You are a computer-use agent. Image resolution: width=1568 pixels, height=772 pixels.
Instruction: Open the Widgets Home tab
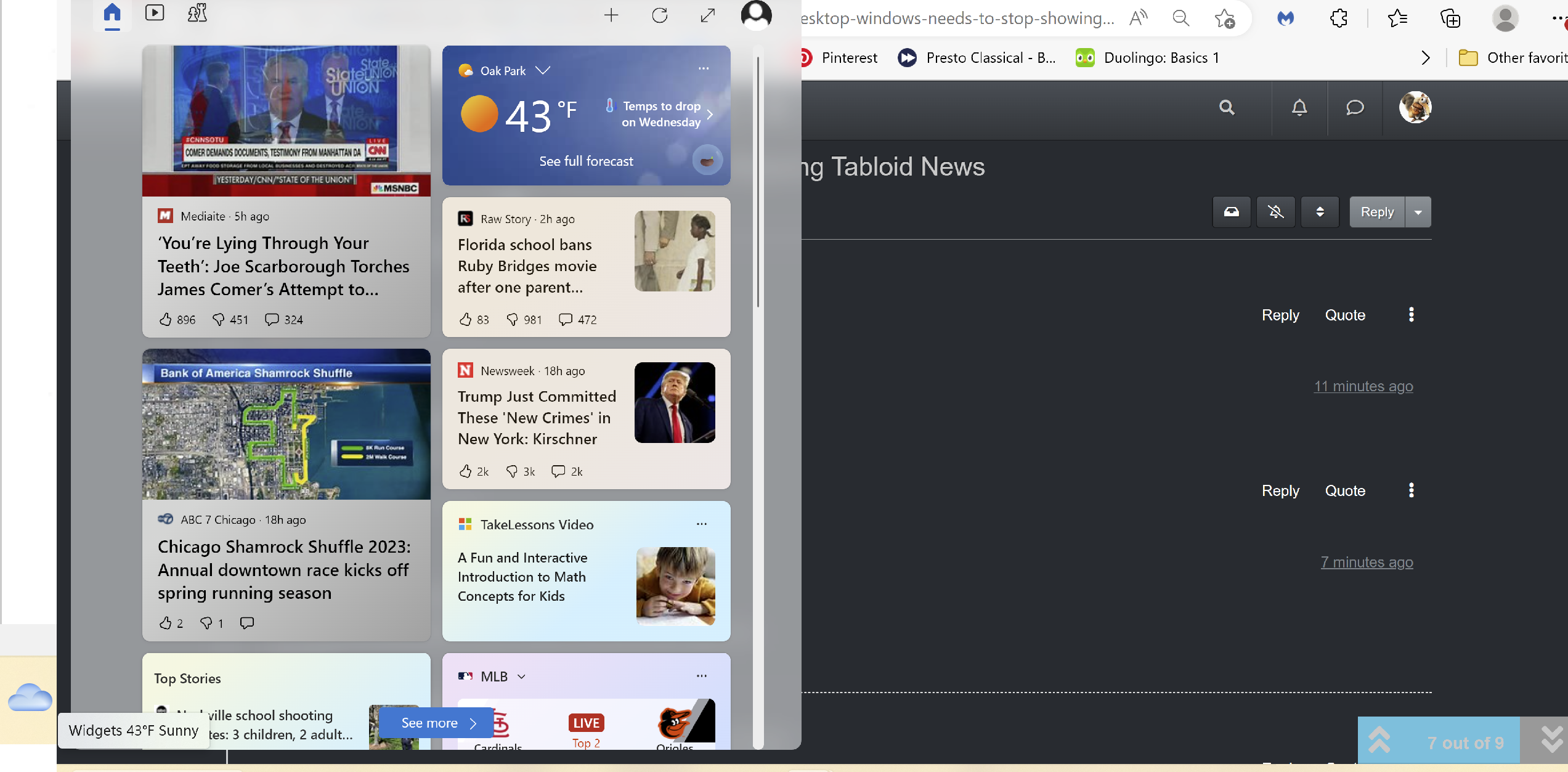pos(112,14)
